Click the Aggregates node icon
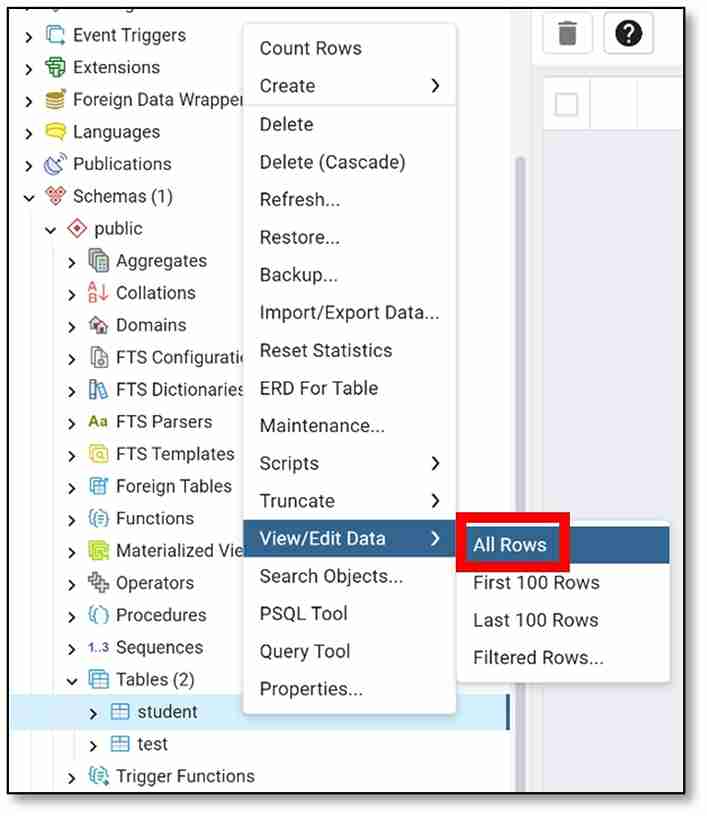The image size is (707, 816). [98, 261]
